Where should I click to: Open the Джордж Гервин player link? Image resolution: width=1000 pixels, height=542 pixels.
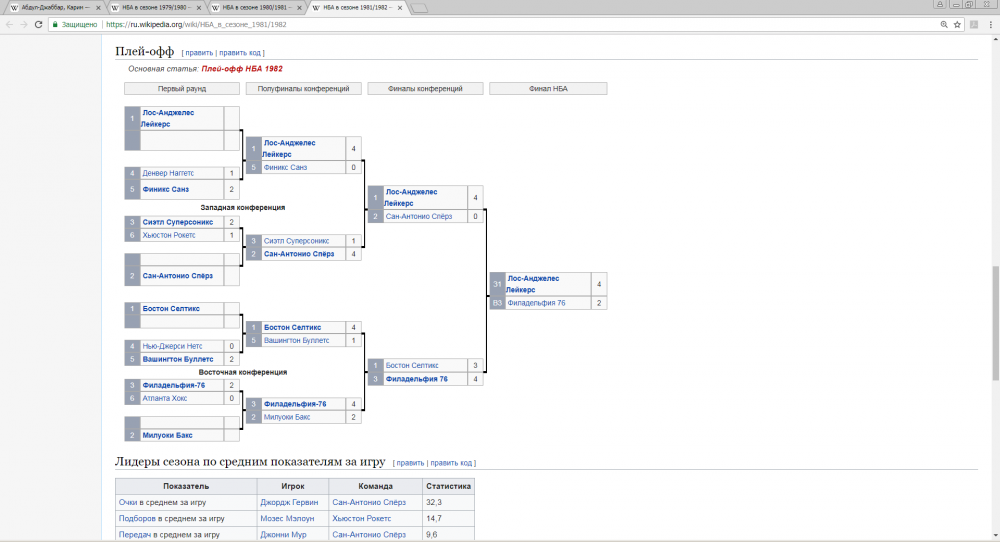286,502
